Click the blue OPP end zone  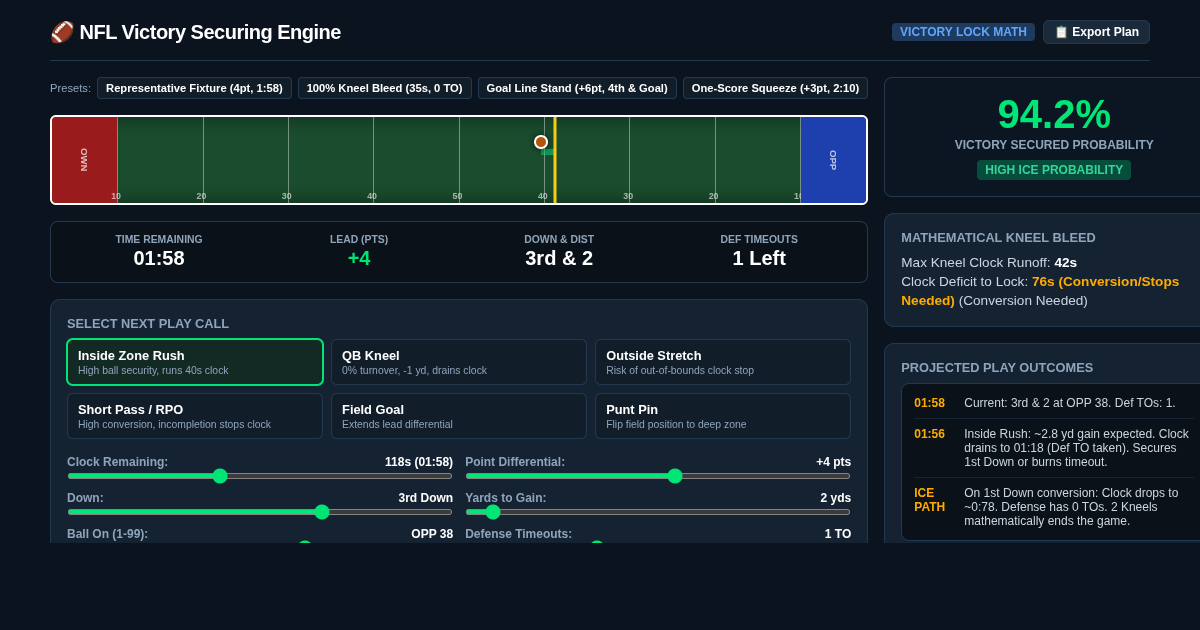click(x=833, y=160)
